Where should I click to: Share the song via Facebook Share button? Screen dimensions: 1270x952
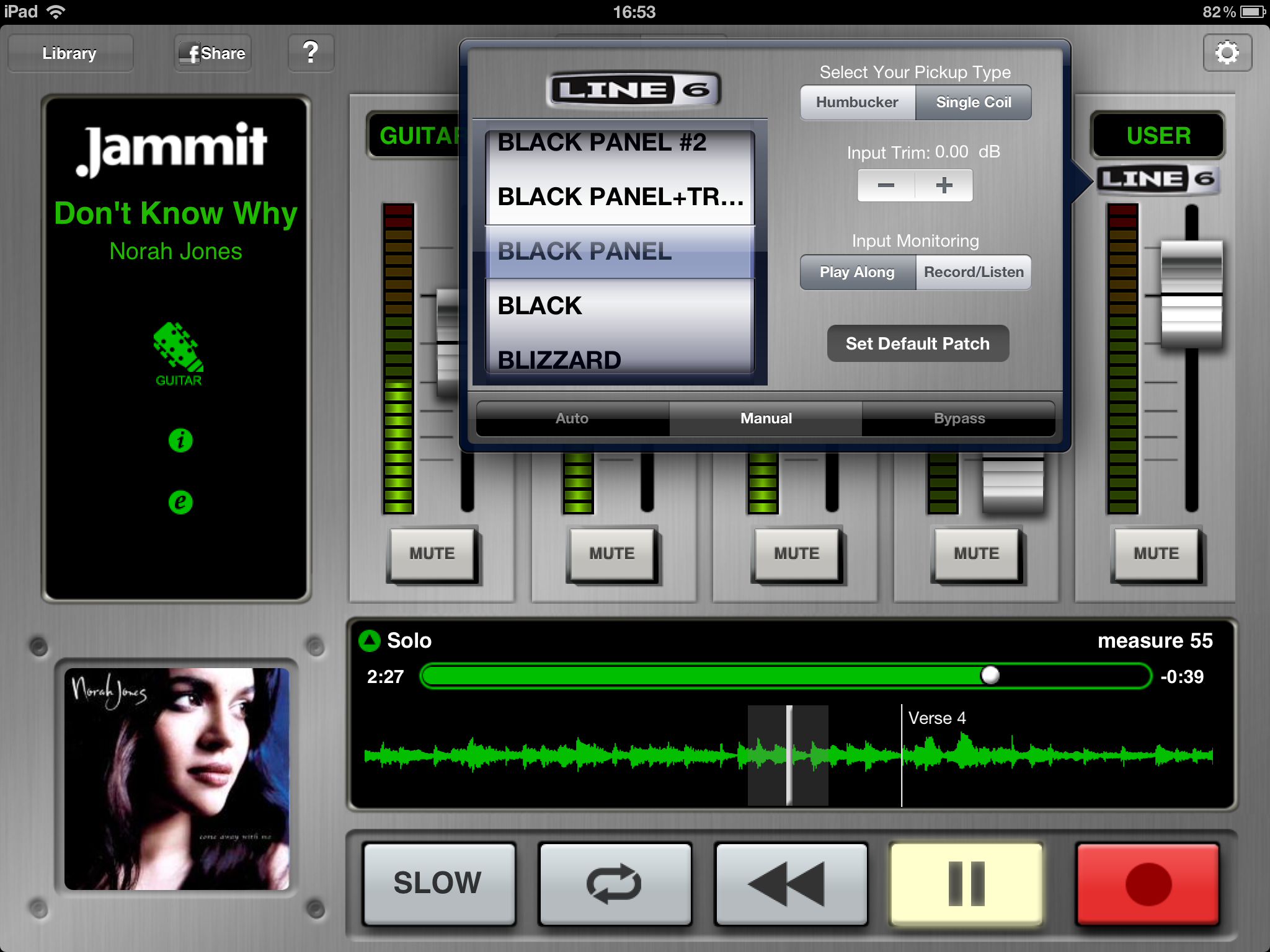[x=213, y=53]
